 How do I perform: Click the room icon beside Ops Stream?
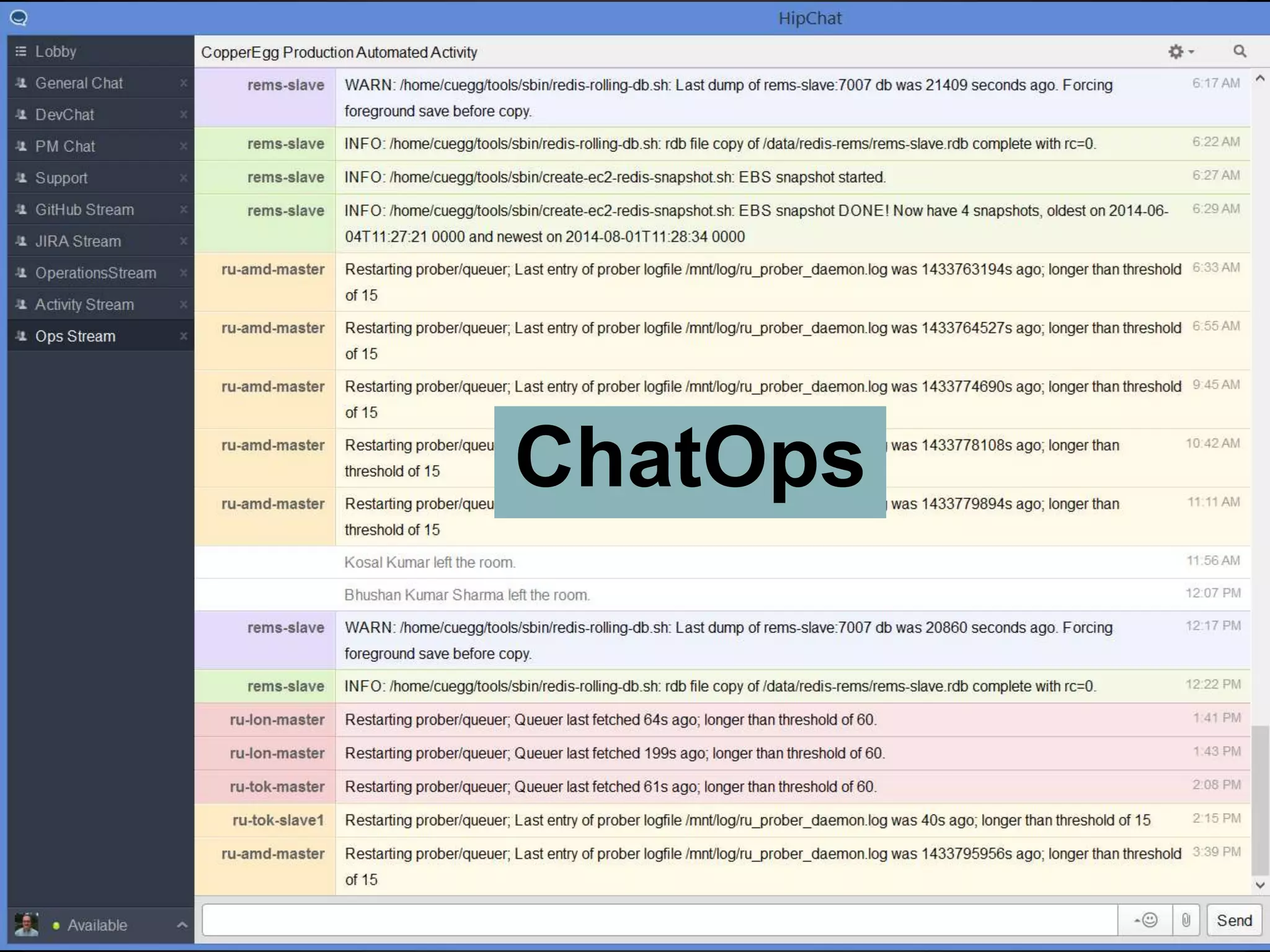(21, 335)
